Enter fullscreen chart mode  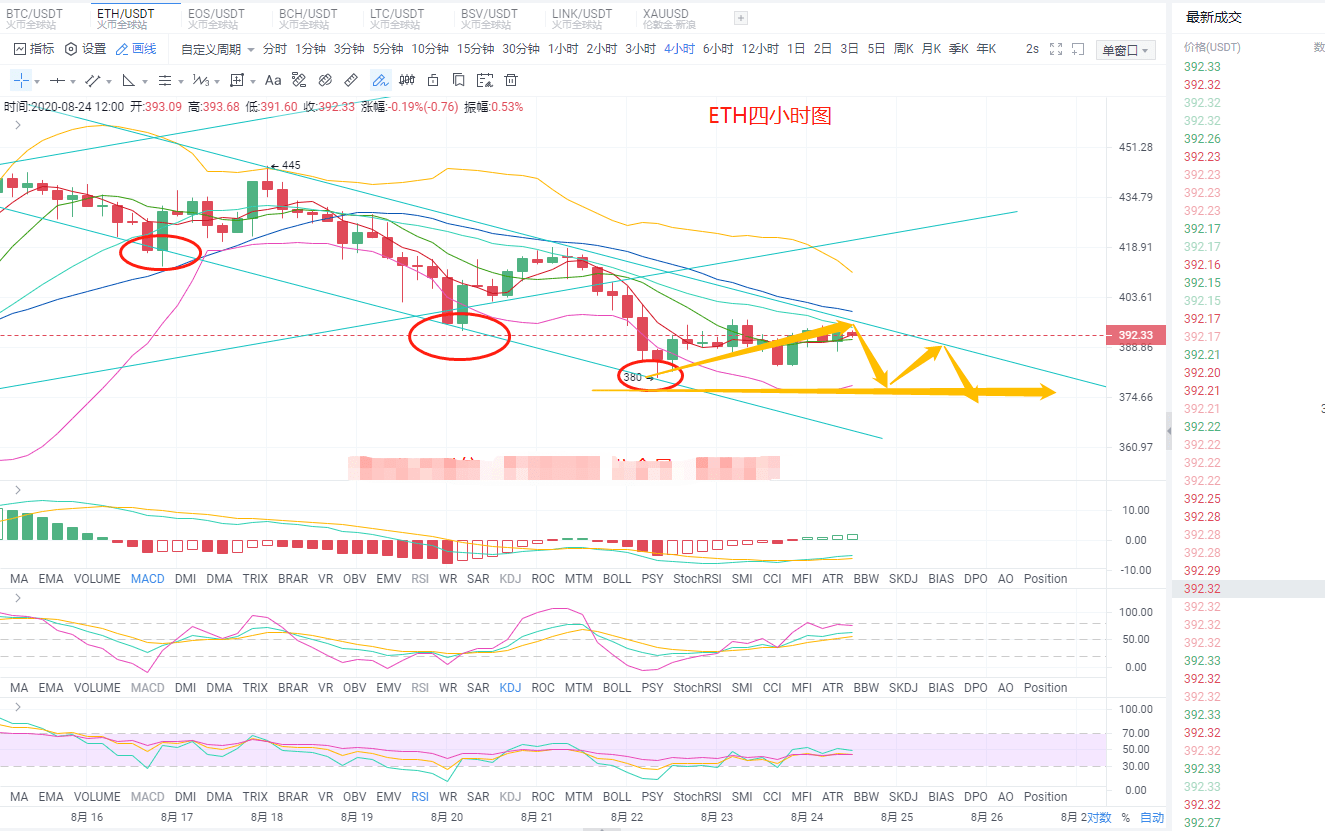1056,49
